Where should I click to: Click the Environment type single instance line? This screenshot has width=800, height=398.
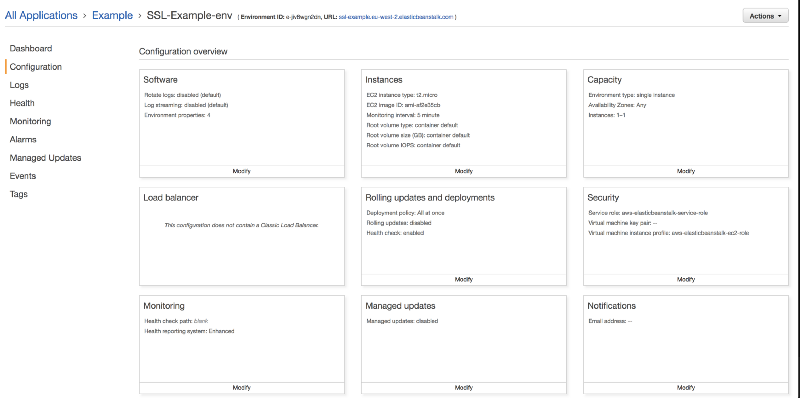tap(632, 95)
